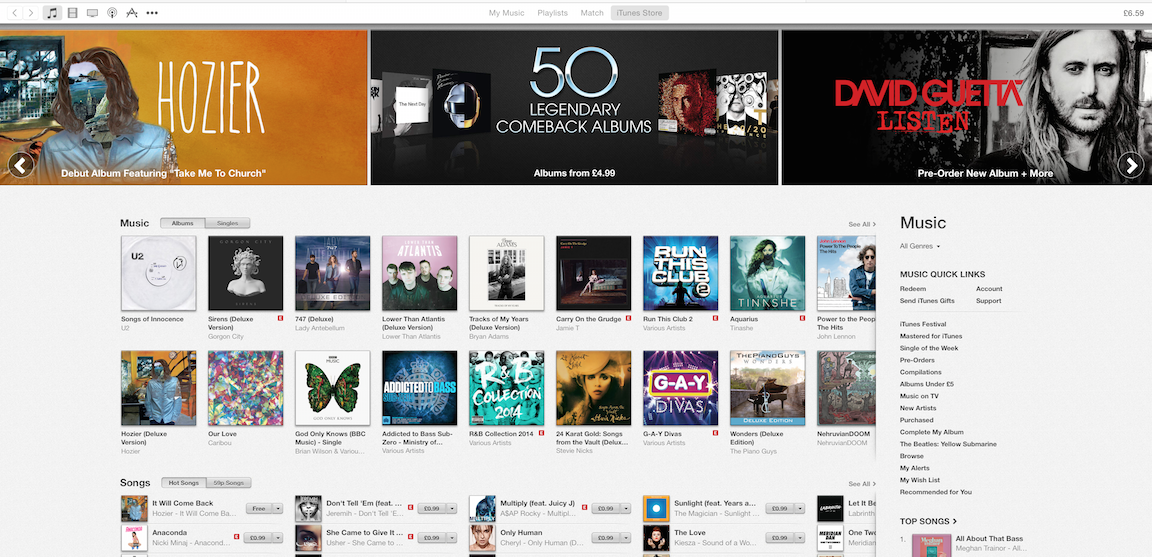1152x557 pixels.
Task: Open Playlists tab
Action: pos(552,13)
